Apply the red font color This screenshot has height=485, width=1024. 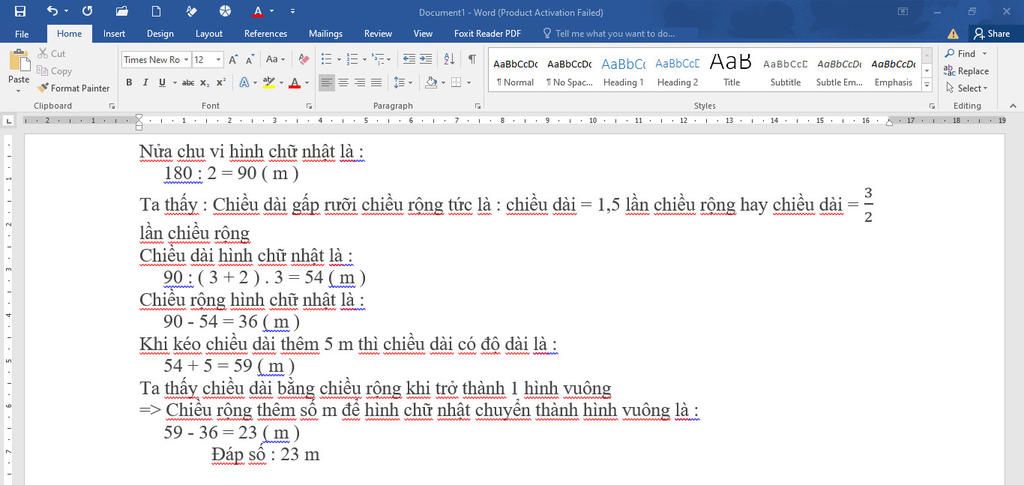pos(294,82)
